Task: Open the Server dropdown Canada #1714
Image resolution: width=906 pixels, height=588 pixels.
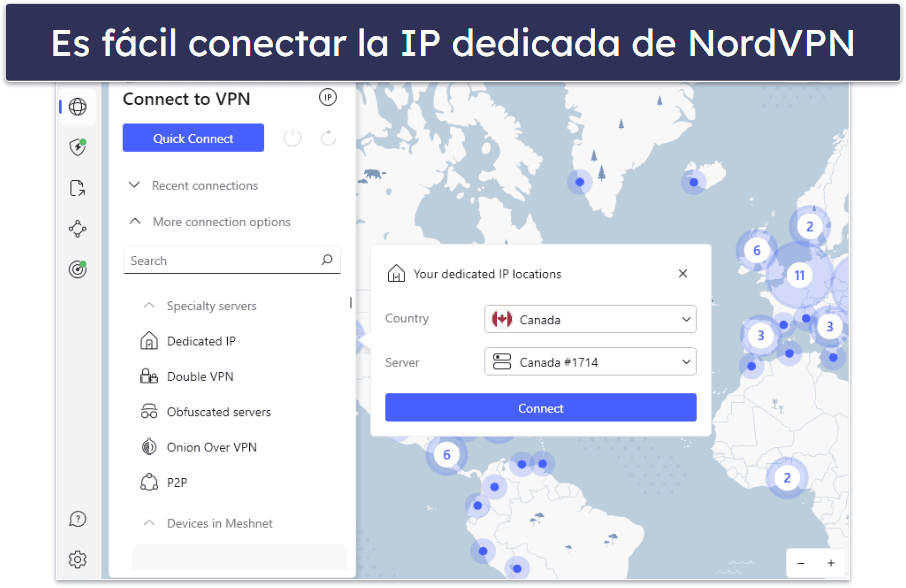Action: click(590, 362)
